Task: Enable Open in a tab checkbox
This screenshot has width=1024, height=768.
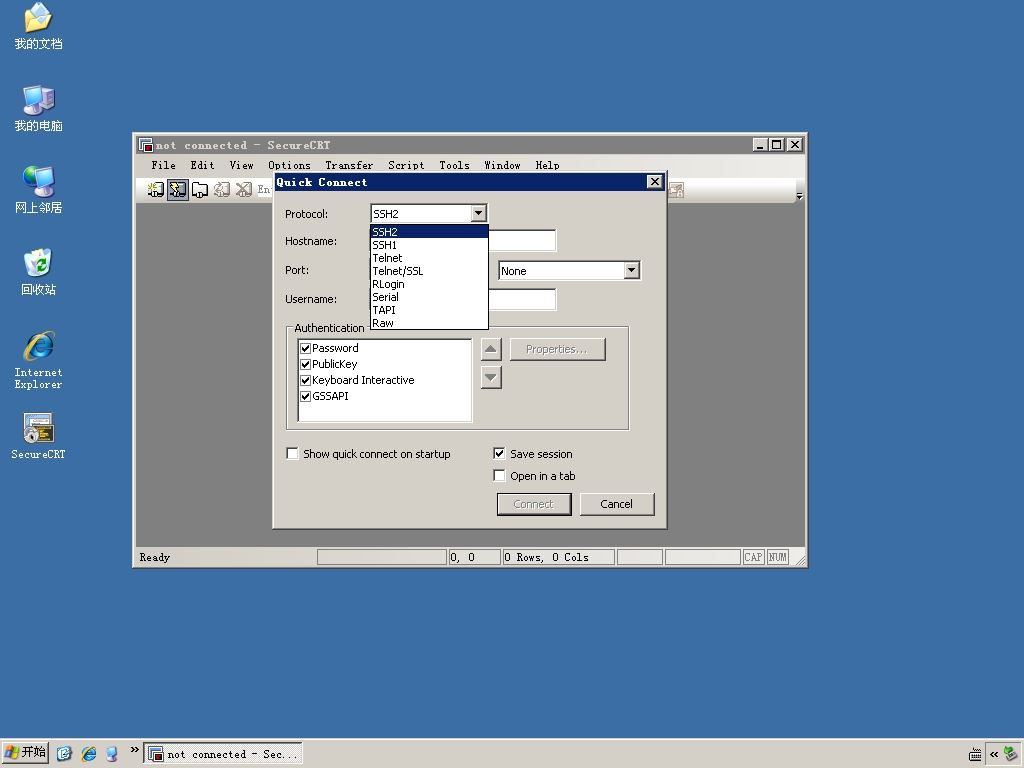Action: [x=499, y=475]
